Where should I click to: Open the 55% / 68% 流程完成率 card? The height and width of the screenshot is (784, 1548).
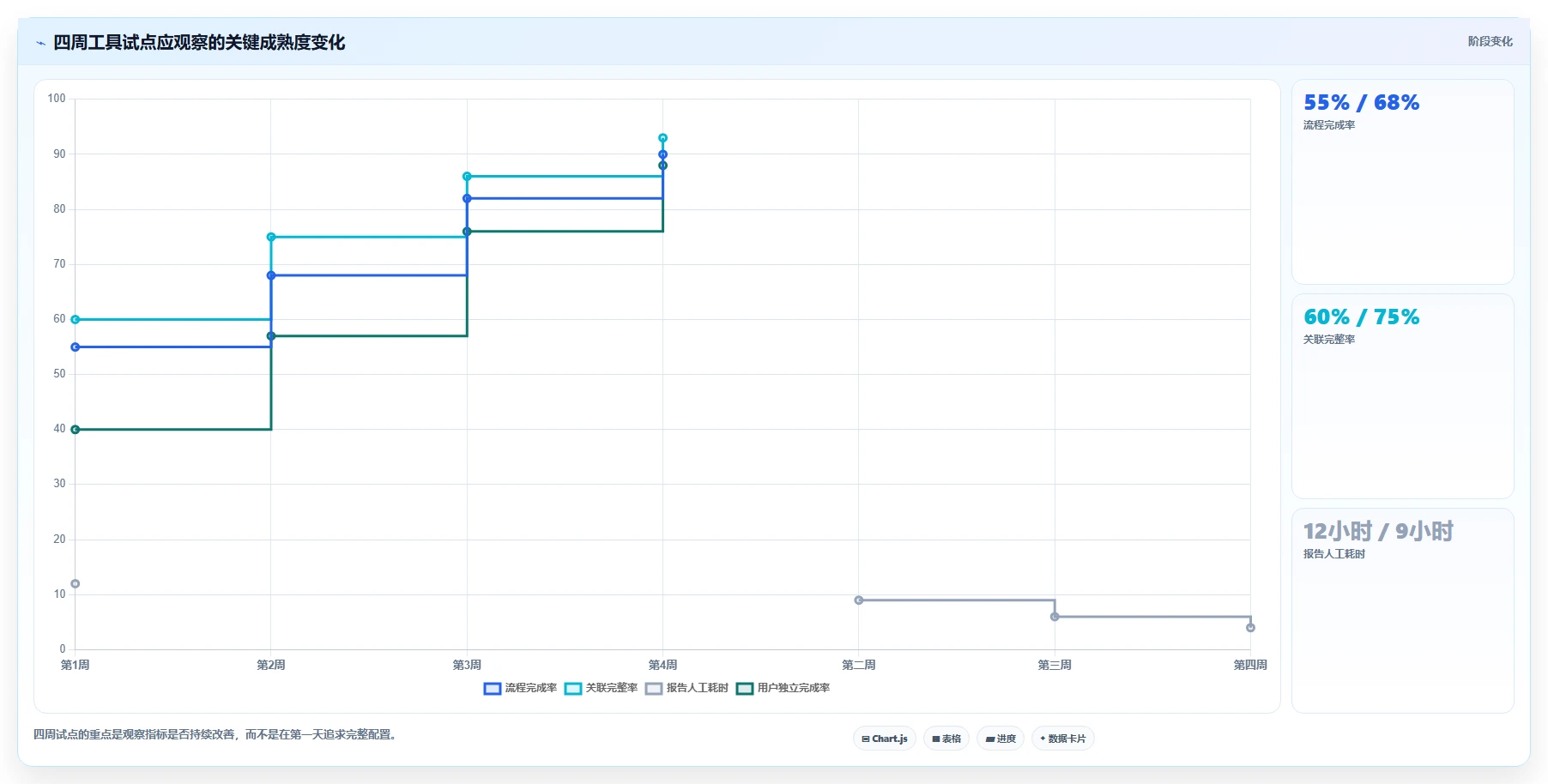tap(1402, 182)
